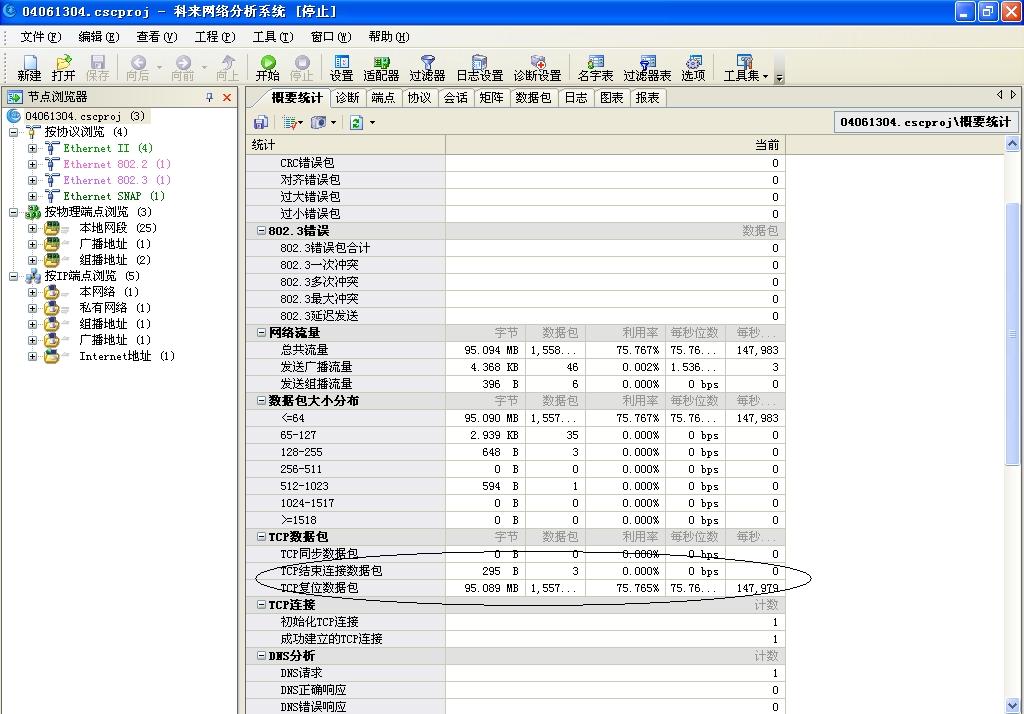Click the 打开 (Open) folder icon
The image size is (1024, 714).
click(63, 63)
